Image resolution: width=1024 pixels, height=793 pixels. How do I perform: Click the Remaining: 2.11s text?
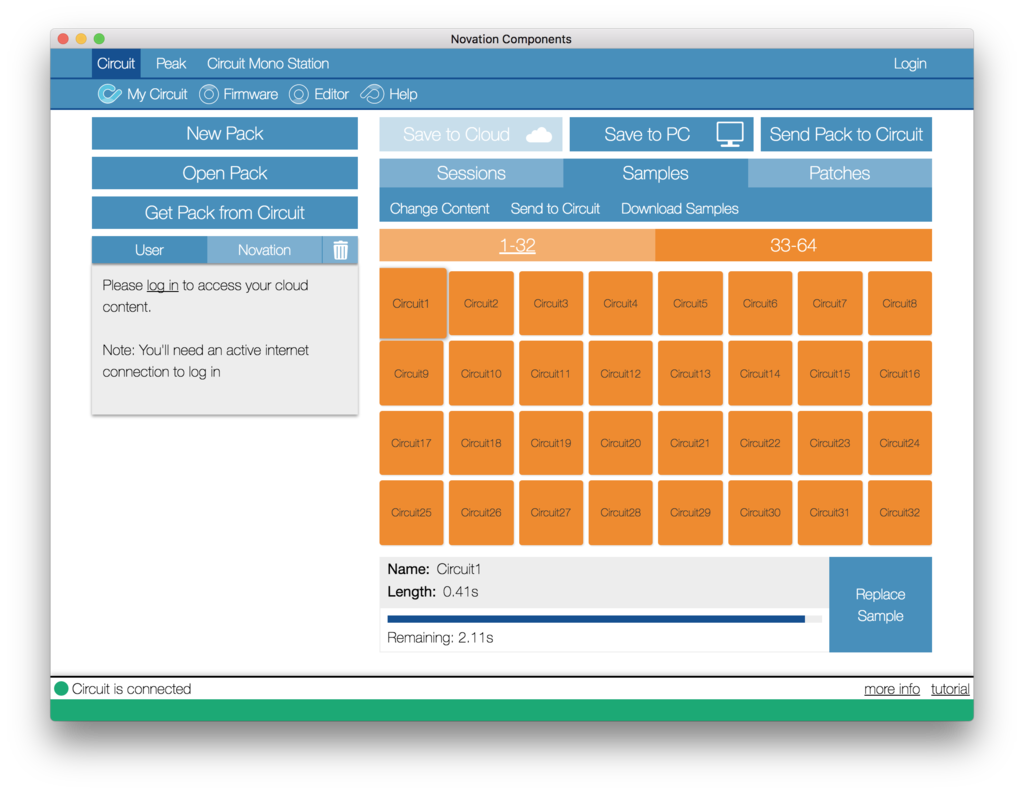click(440, 638)
